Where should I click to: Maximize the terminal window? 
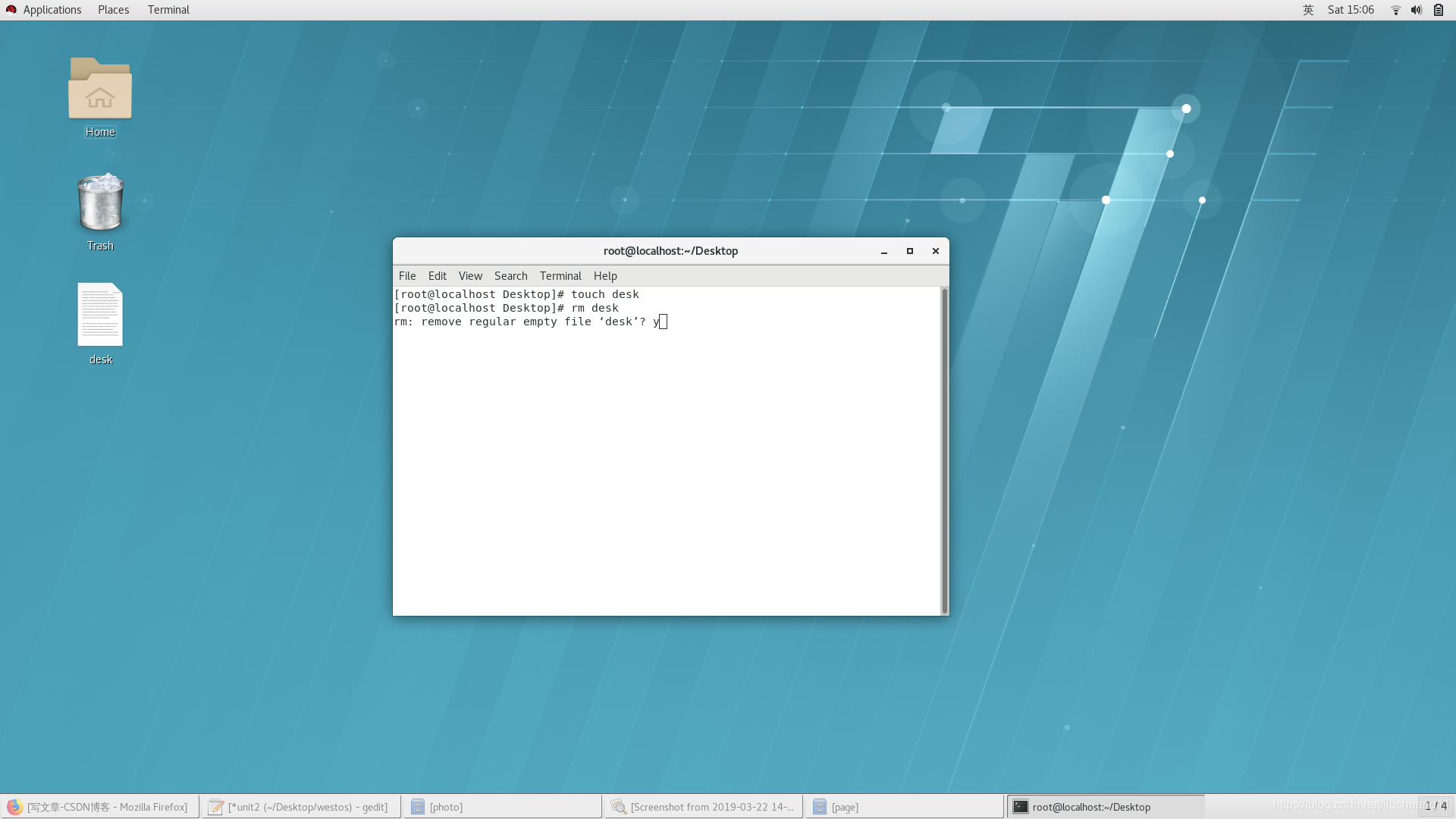[910, 251]
